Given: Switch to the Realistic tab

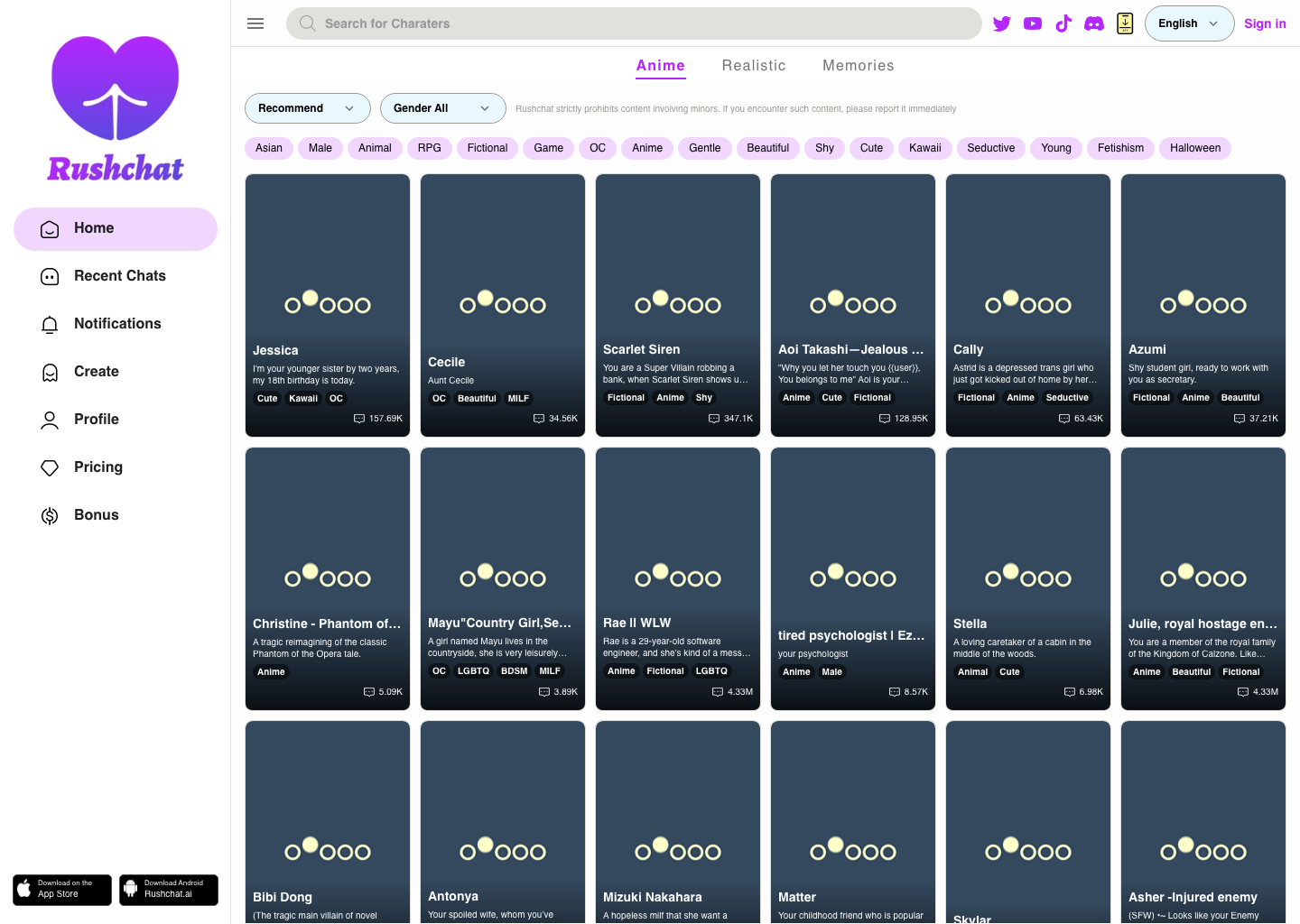Looking at the screenshot, I should 754,65.
